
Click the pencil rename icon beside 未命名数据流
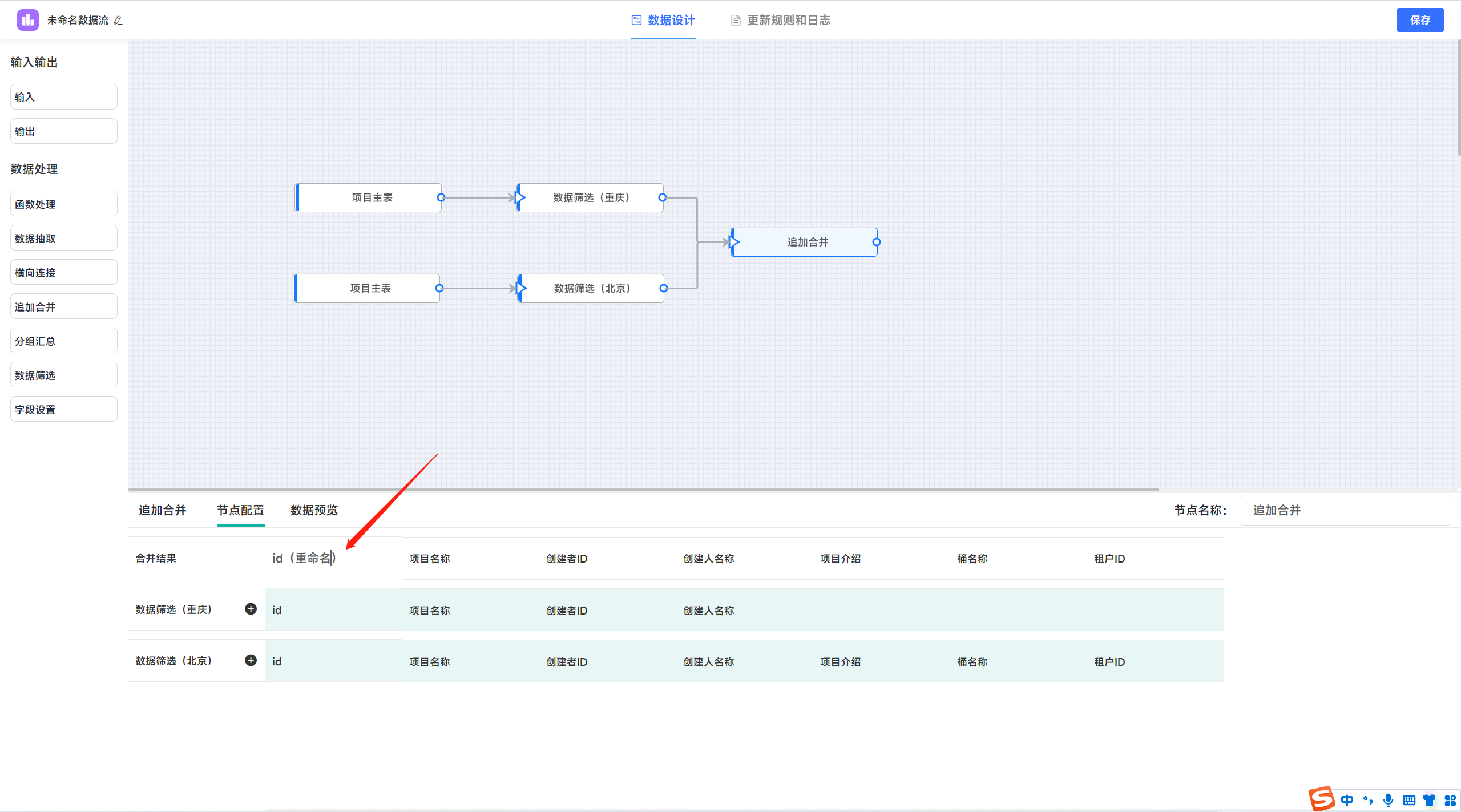[118, 20]
